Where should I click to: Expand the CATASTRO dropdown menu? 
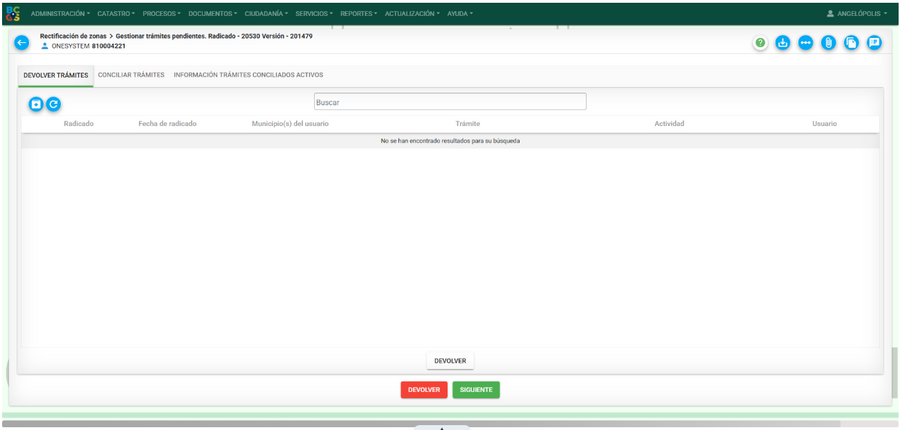pos(116,13)
